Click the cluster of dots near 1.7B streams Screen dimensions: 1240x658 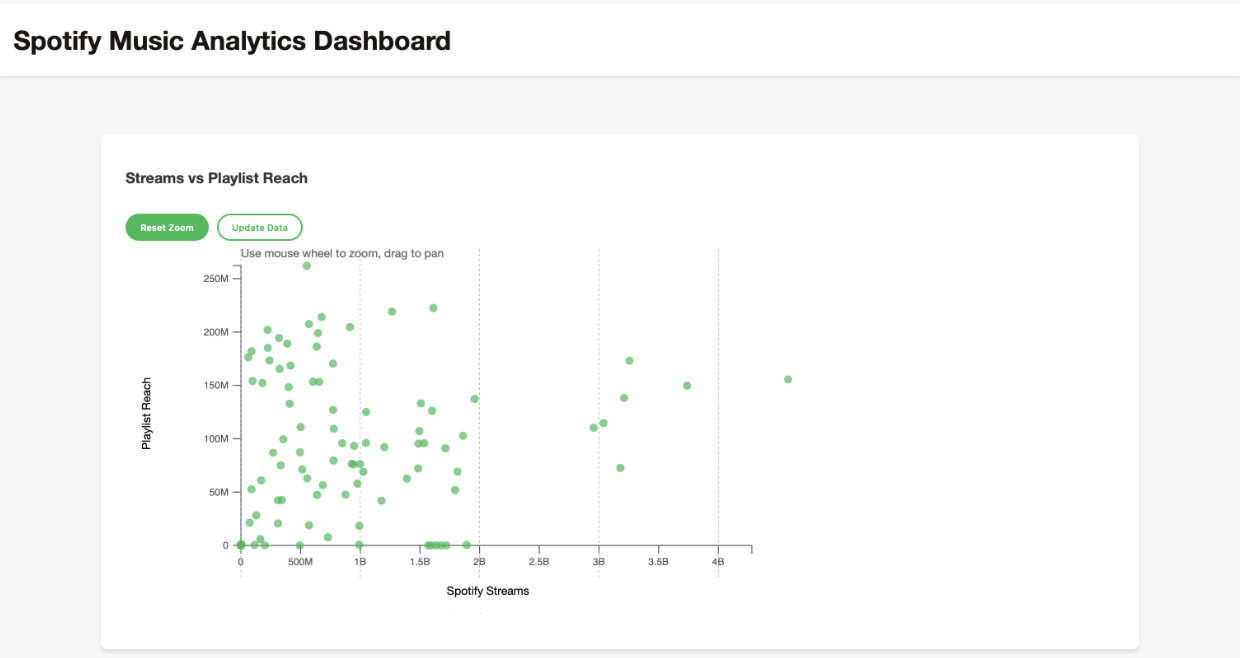435,543
